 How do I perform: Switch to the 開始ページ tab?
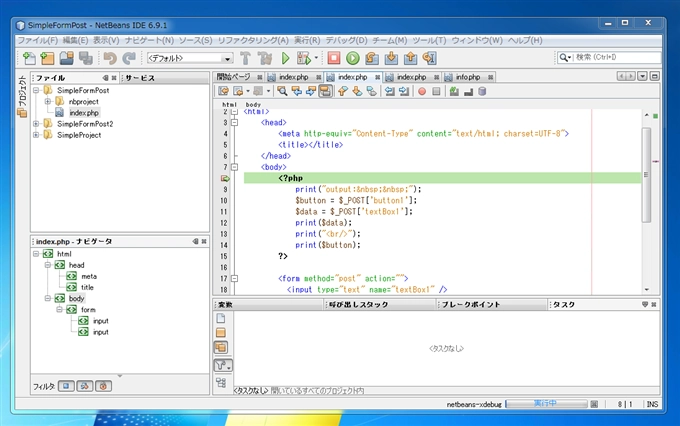click(233, 77)
